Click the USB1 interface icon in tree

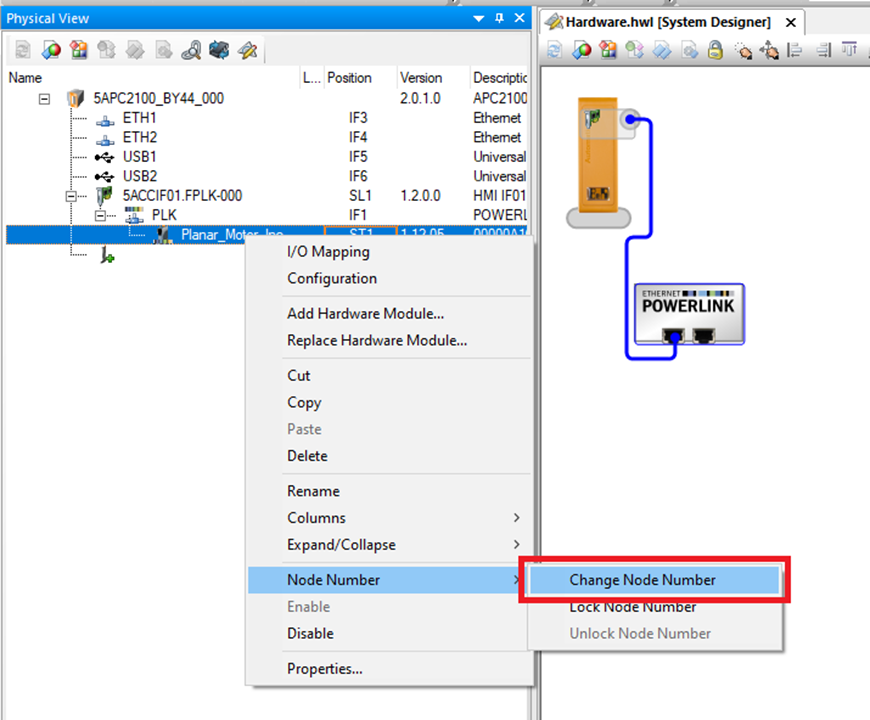click(104, 157)
